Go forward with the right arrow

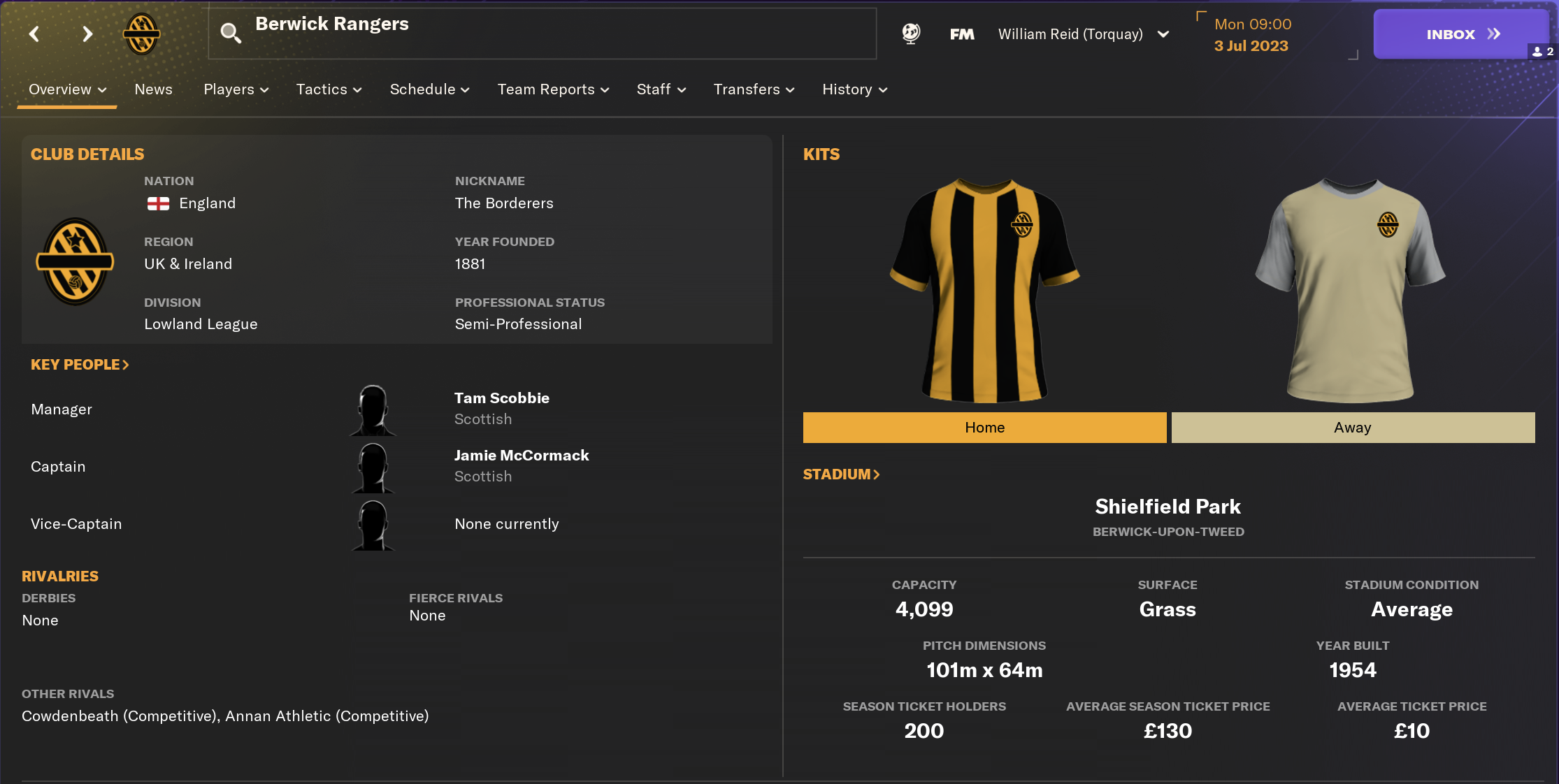point(87,34)
